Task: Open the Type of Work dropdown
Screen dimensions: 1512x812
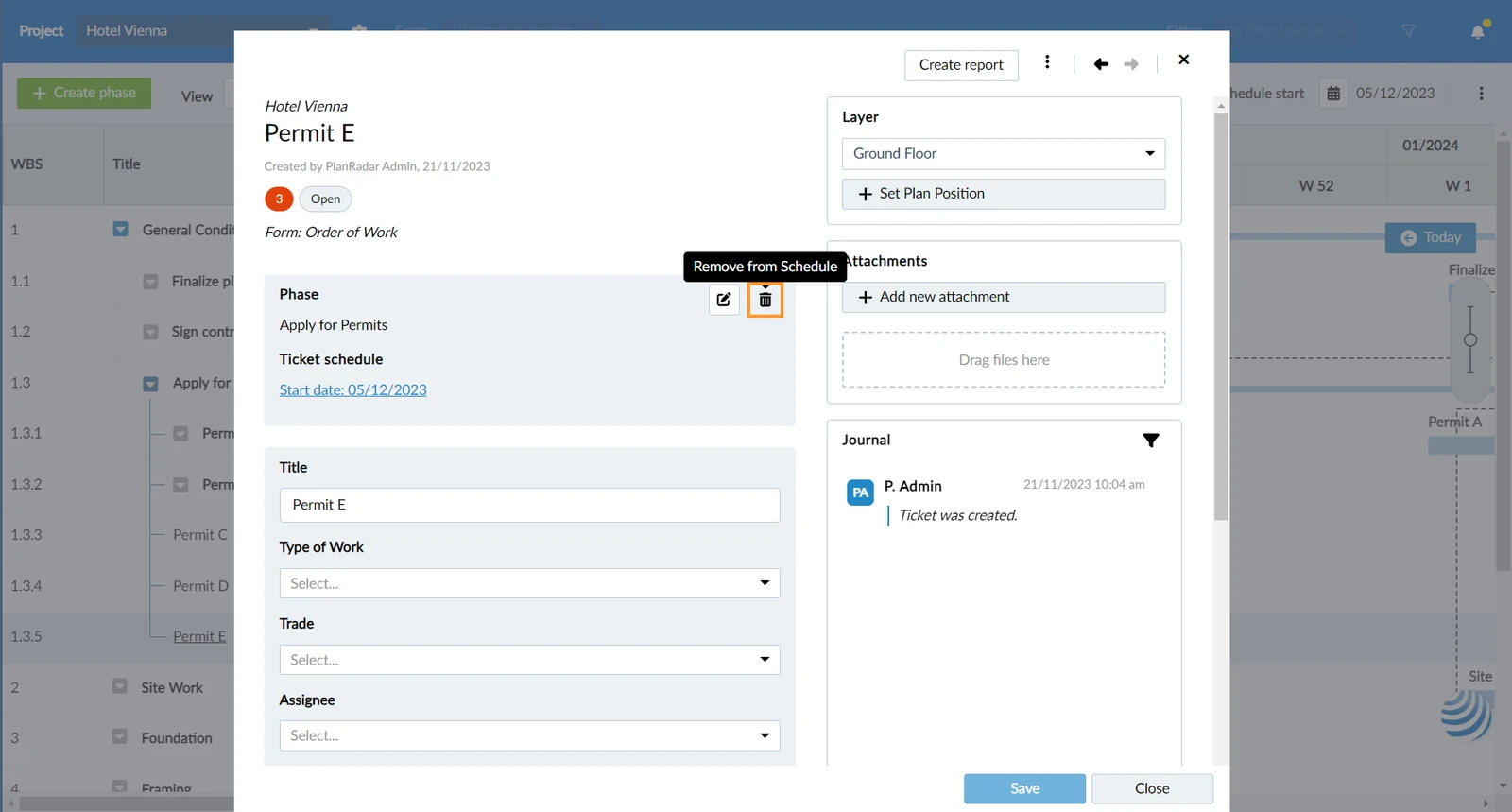Action: point(529,583)
